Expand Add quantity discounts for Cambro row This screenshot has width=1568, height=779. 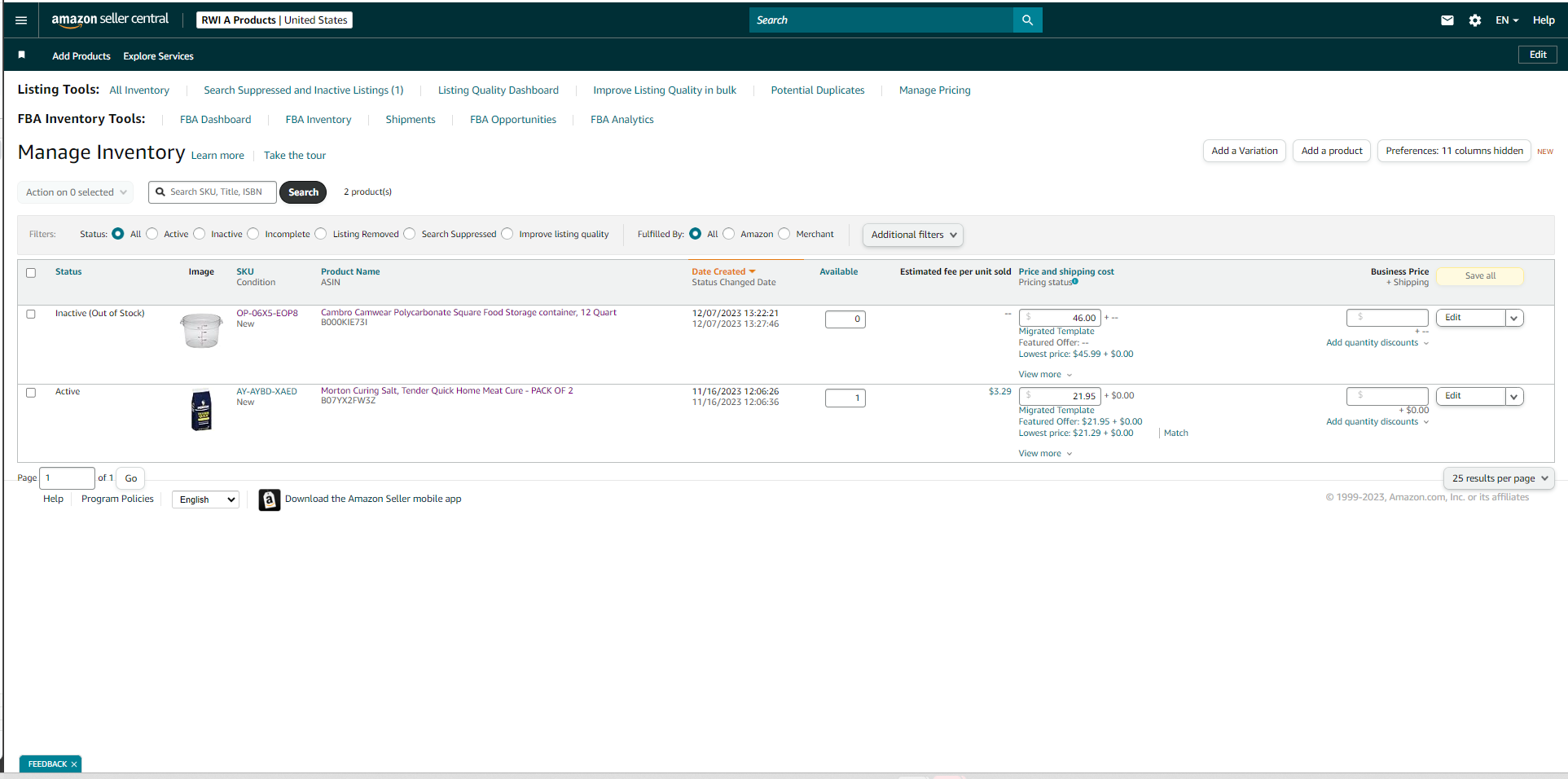[x=1377, y=343]
